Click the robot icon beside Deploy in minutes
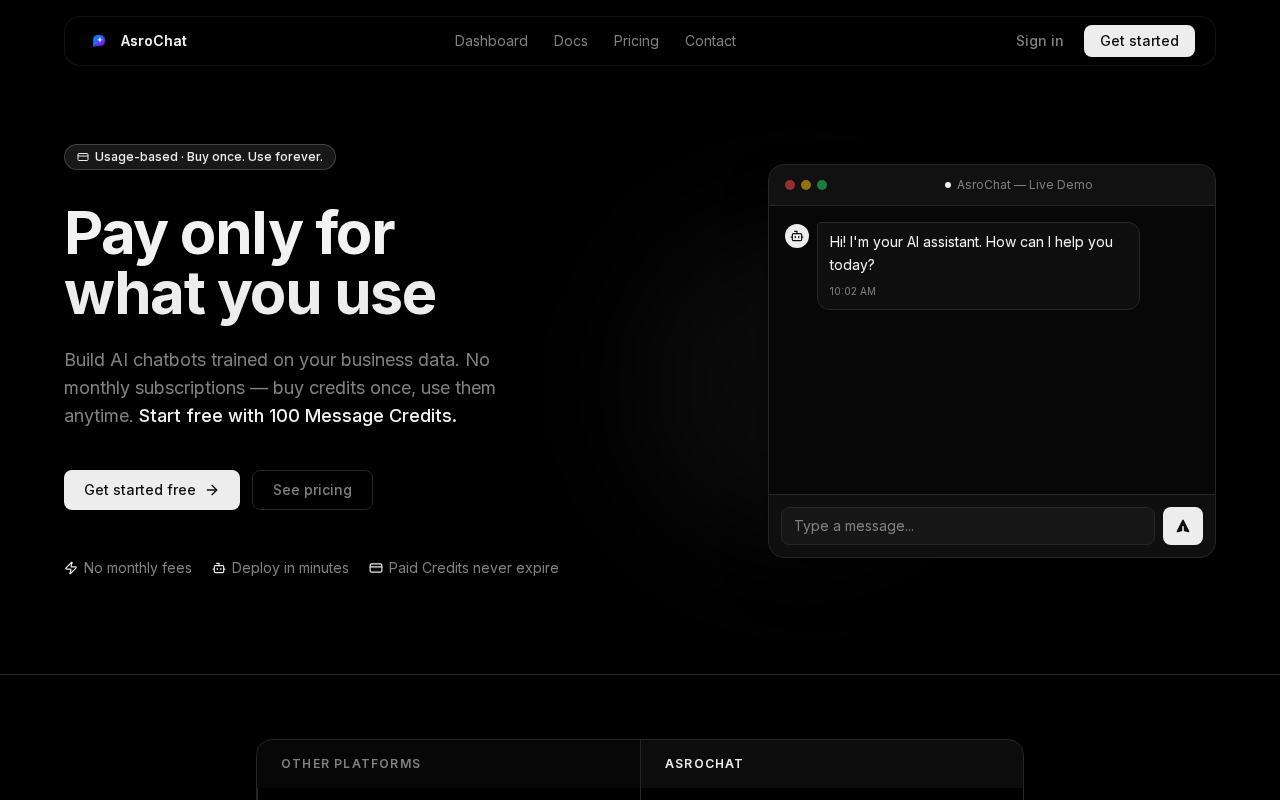The height and width of the screenshot is (800, 1280). 219,568
